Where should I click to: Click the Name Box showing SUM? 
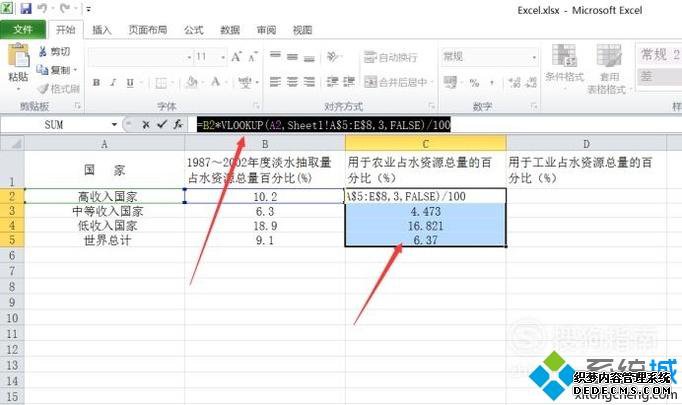(x=54, y=125)
